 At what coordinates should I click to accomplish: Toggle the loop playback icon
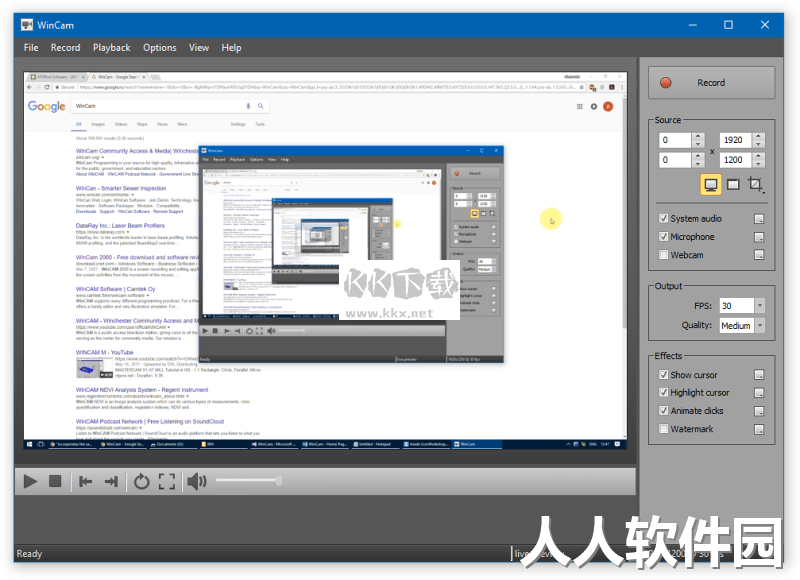(141, 482)
